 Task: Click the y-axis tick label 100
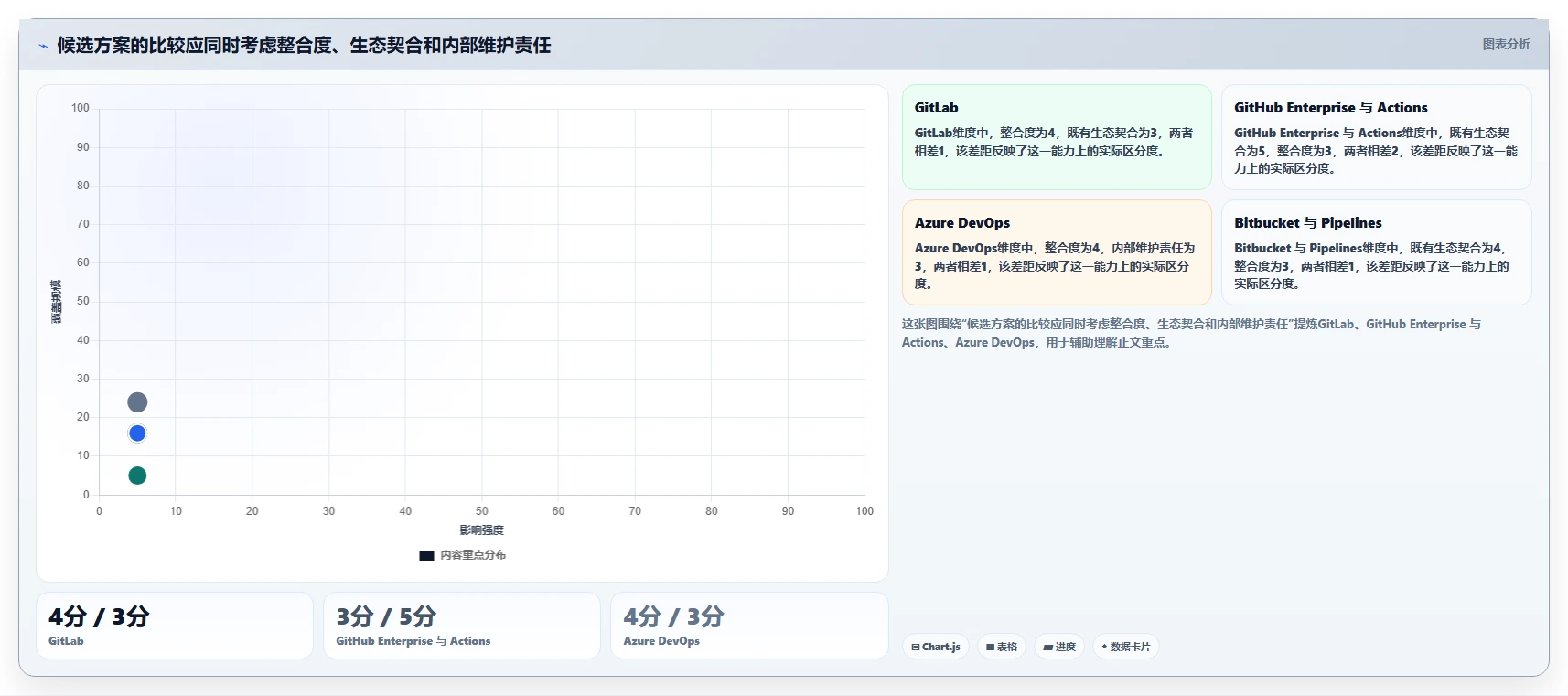(81, 108)
